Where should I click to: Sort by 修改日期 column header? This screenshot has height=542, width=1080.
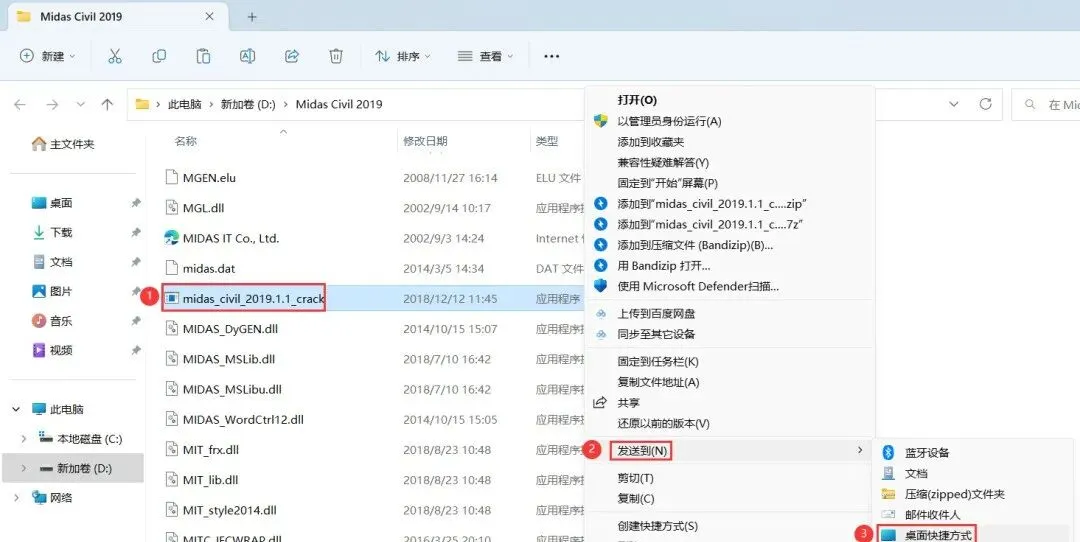pos(425,141)
